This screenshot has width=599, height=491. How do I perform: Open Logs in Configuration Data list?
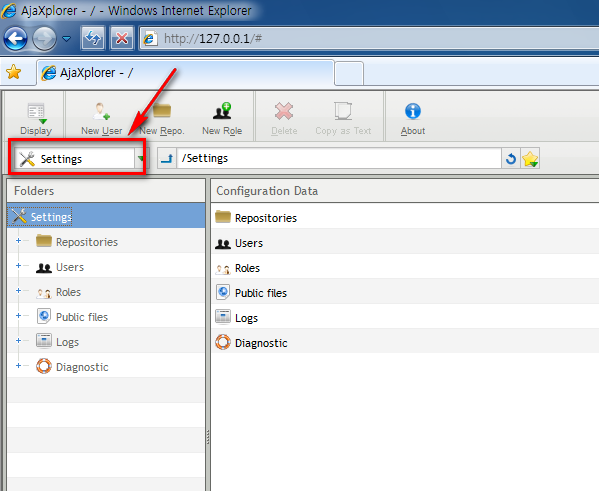pos(405,317)
